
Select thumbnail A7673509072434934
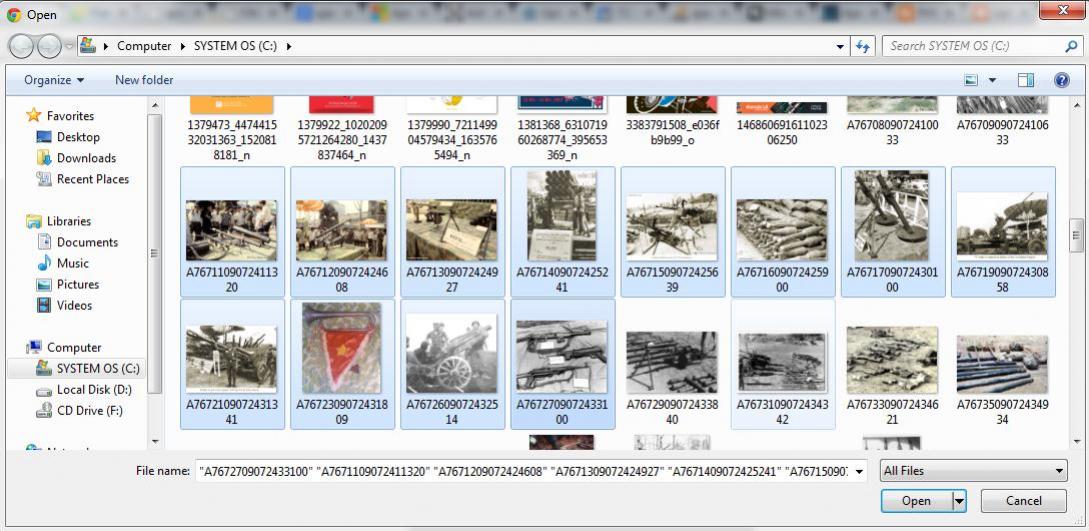1003,364
